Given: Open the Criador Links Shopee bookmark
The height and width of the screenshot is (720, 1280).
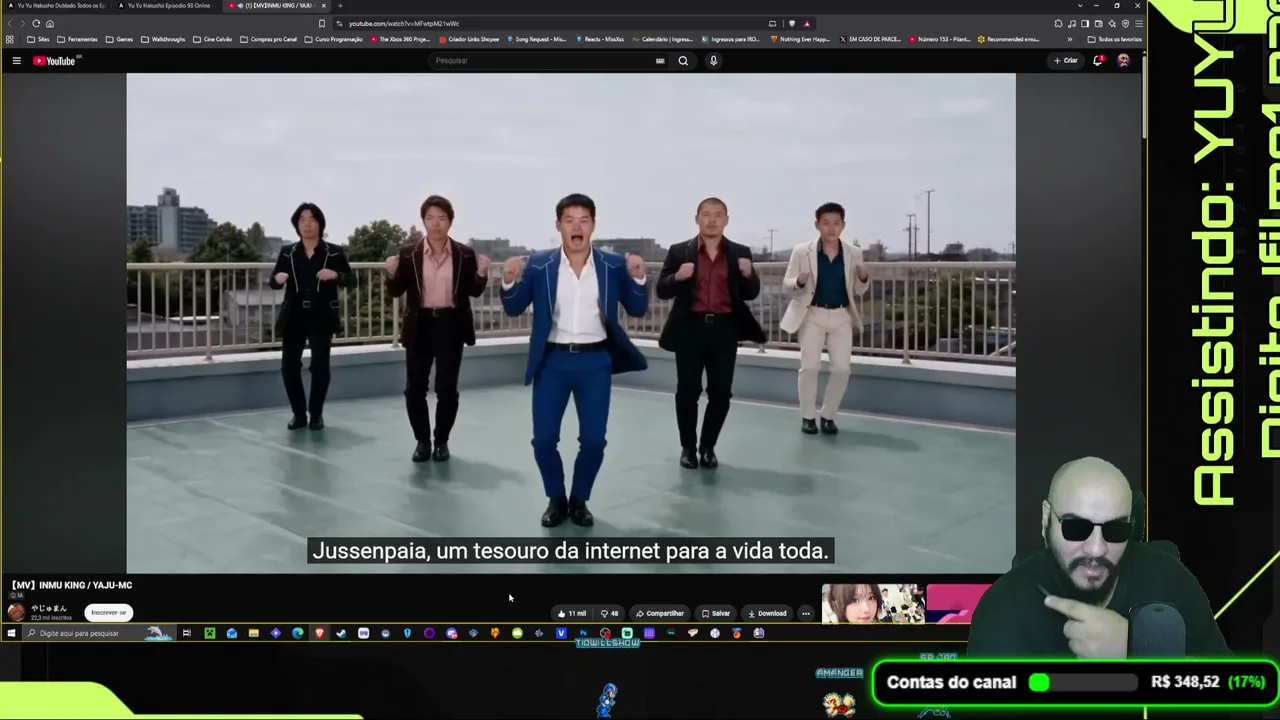Looking at the screenshot, I should click(x=468, y=40).
